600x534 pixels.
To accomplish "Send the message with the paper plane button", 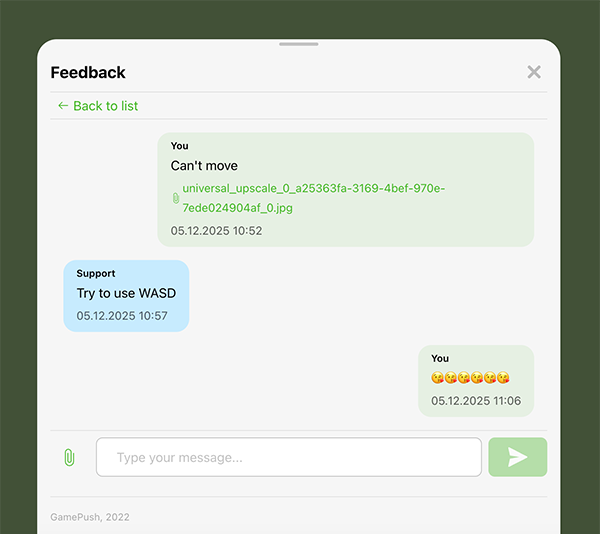I will coord(518,457).
